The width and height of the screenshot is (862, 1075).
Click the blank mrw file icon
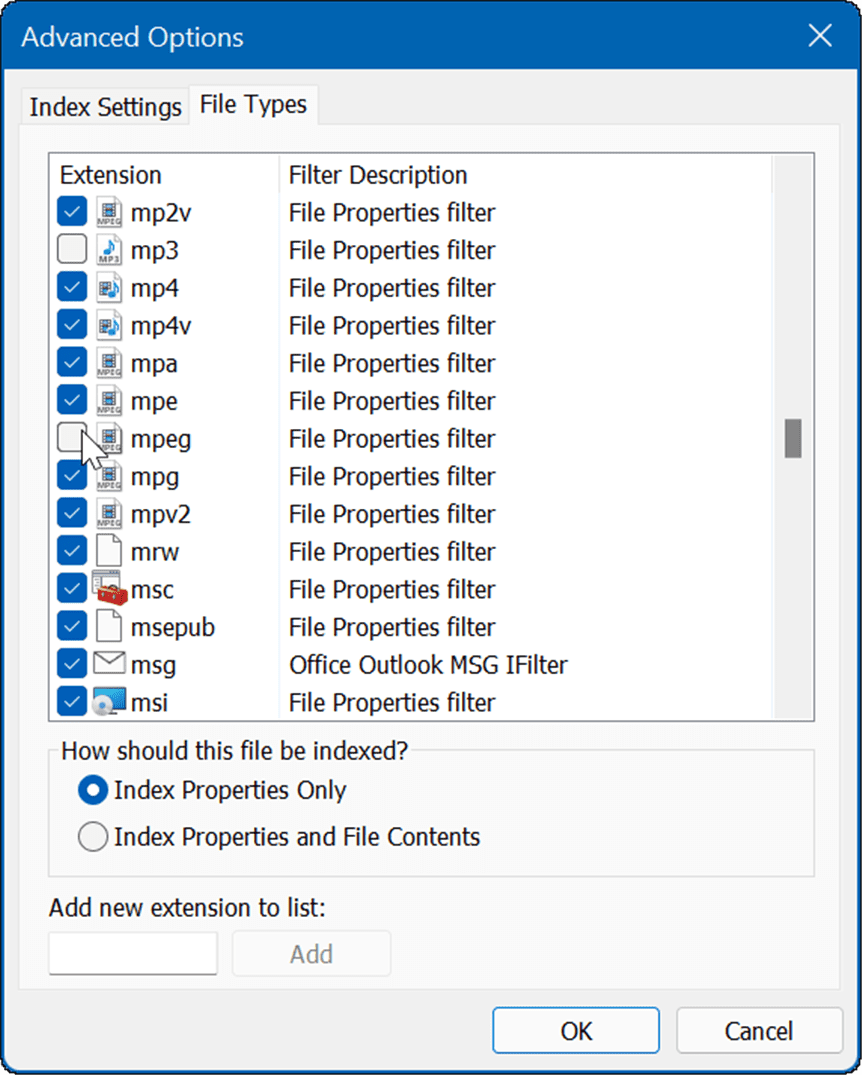[x=109, y=552]
